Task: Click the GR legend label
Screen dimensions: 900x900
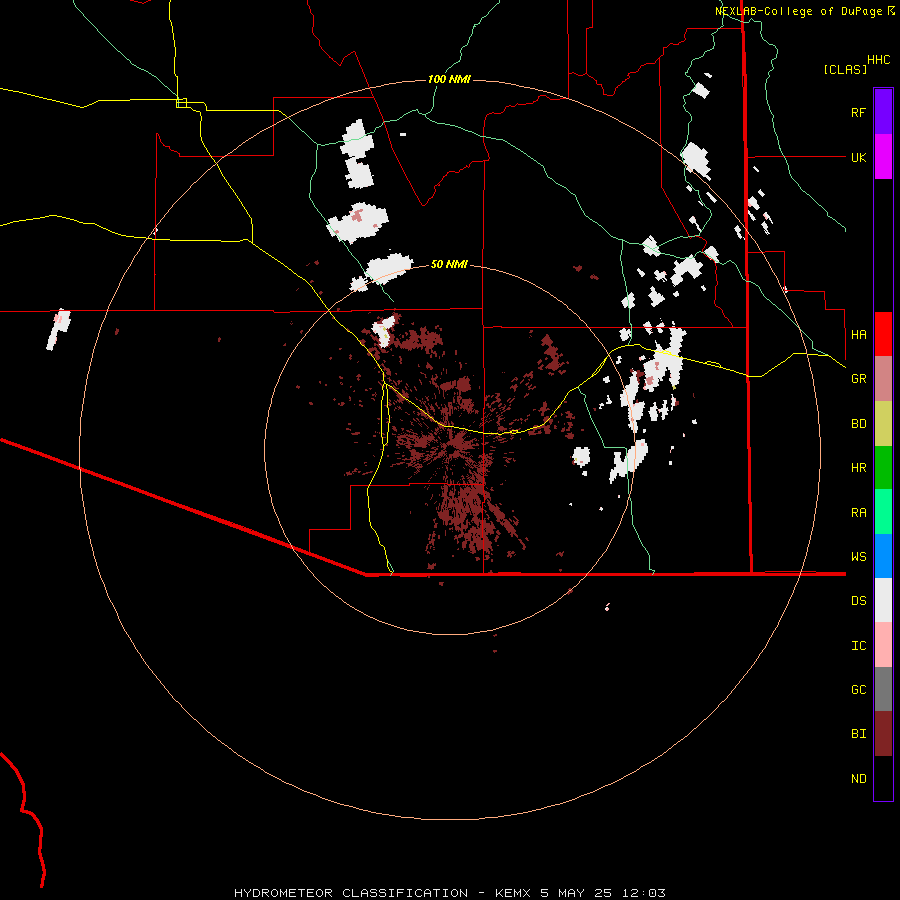Action: (859, 379)
